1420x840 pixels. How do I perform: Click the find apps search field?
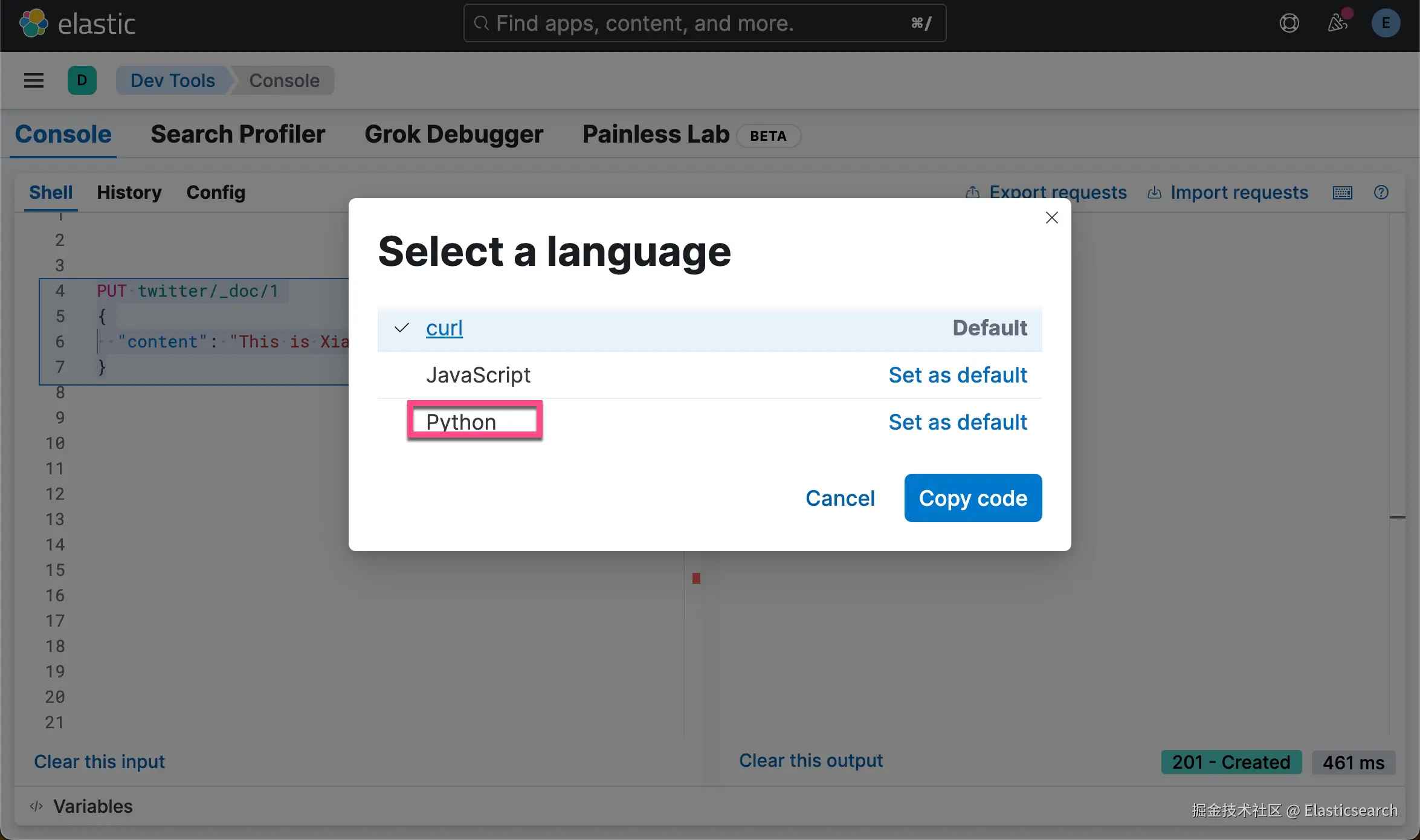click(704, 24)
